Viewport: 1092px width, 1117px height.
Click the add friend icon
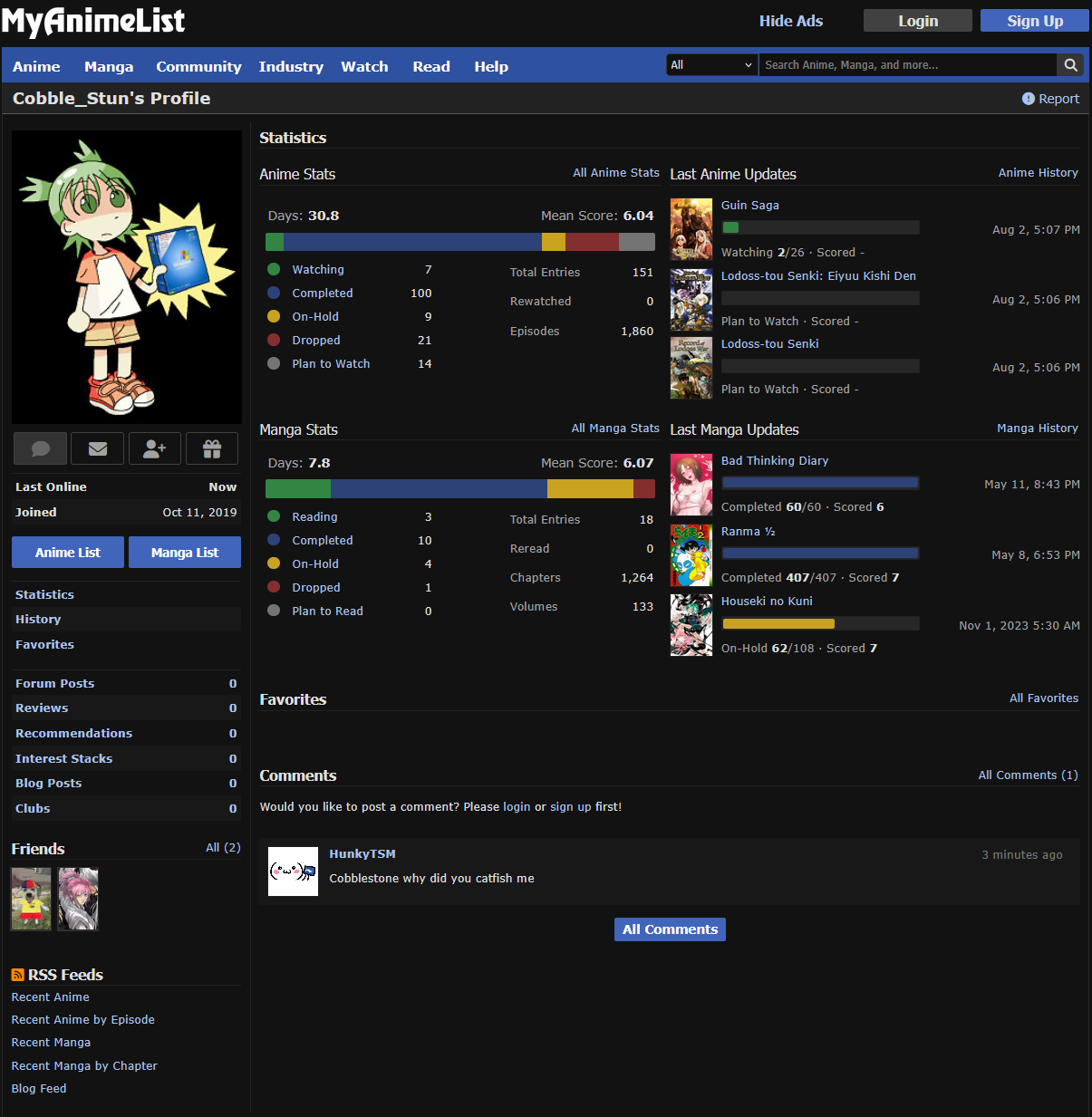tap(155, 448)
